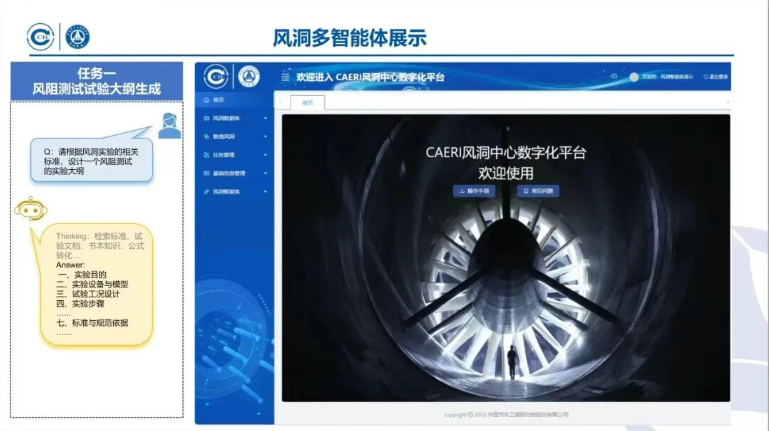Click the 首页 home icon in sidebar
The height and width of the screenshot is (431, 770).
point(205,100)
